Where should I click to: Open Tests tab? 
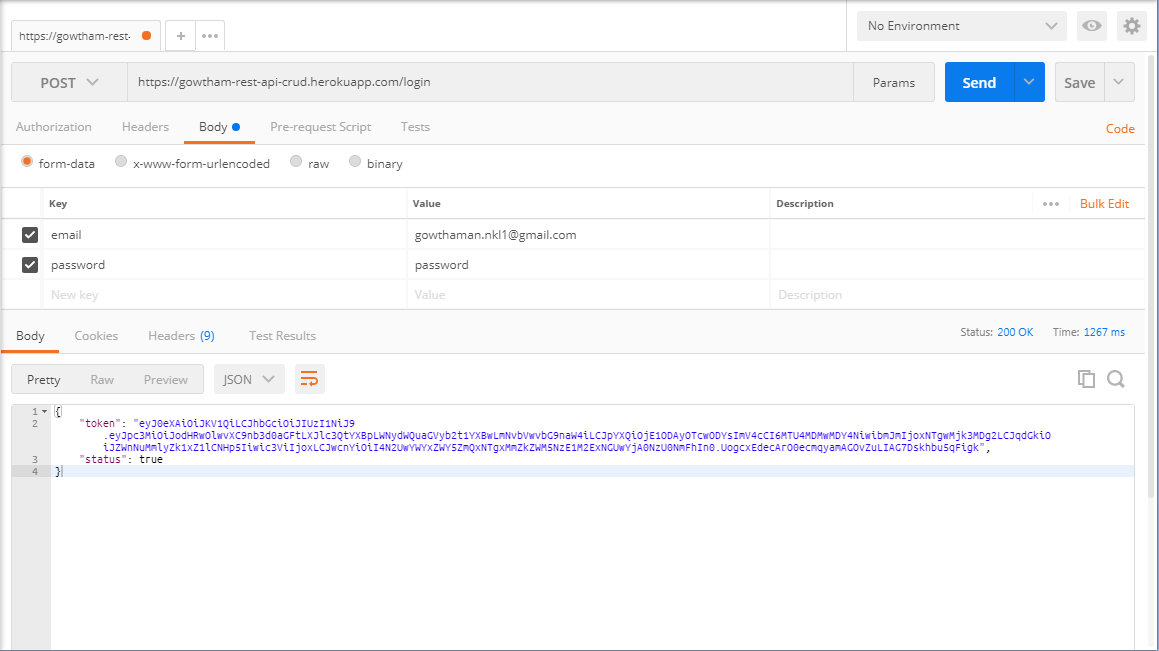[415, 127]
